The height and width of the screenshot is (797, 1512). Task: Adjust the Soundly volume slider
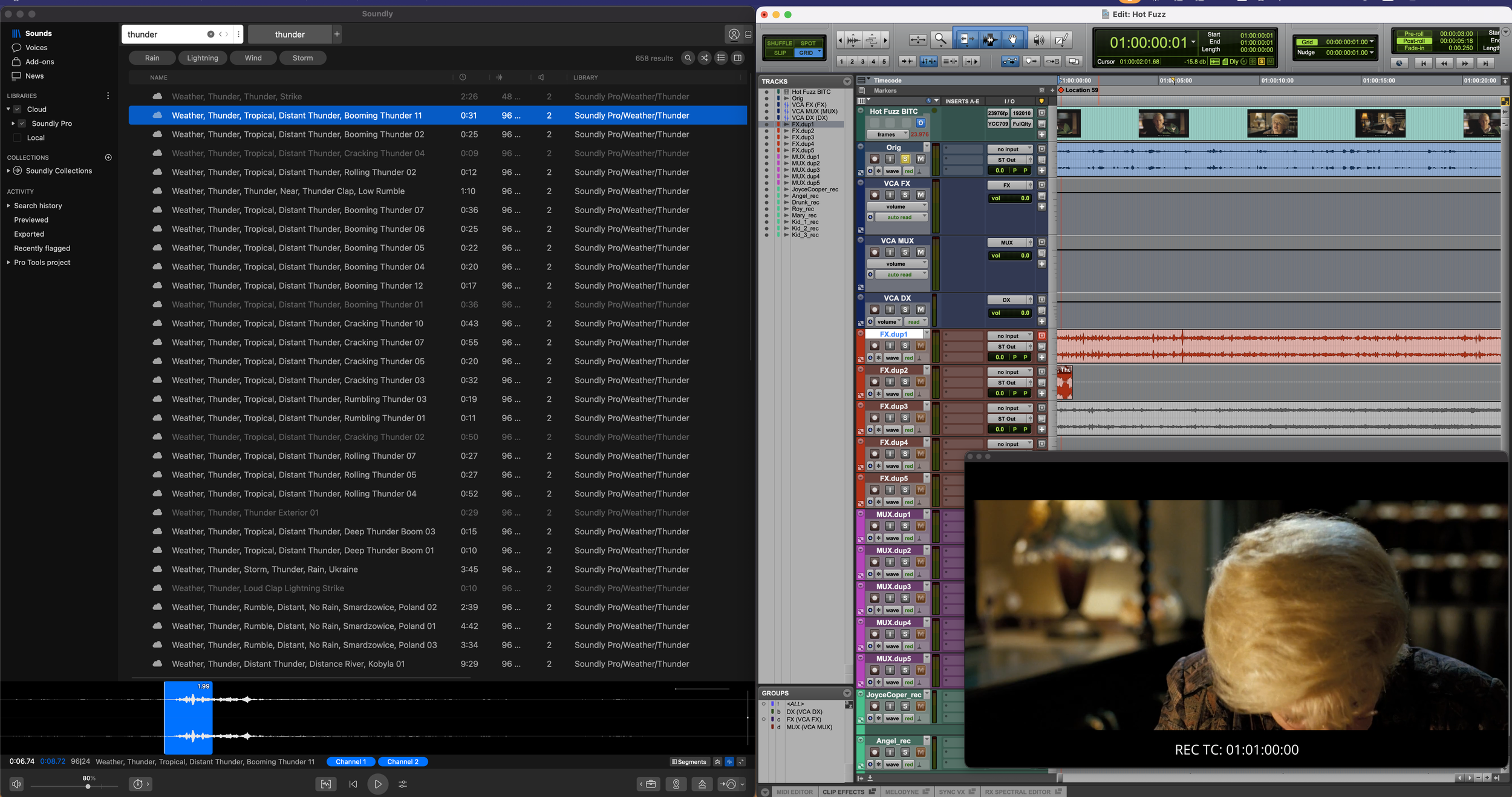pyautogui.click(x=74, y=786)
